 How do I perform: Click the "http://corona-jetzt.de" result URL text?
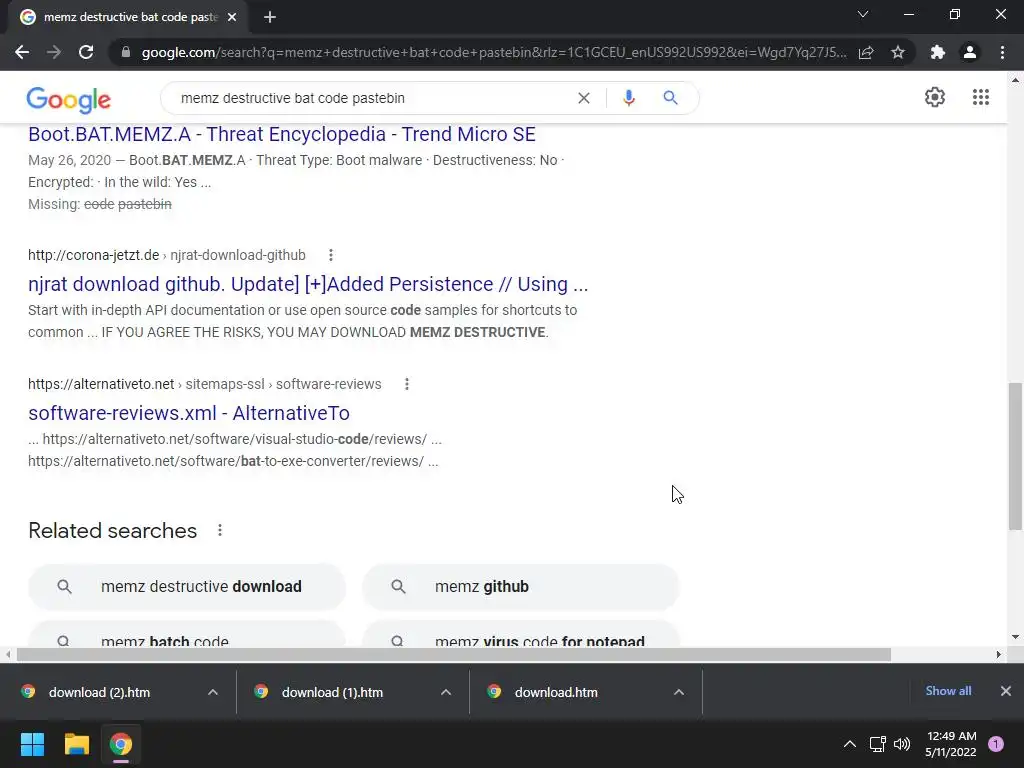pos(93,255)
